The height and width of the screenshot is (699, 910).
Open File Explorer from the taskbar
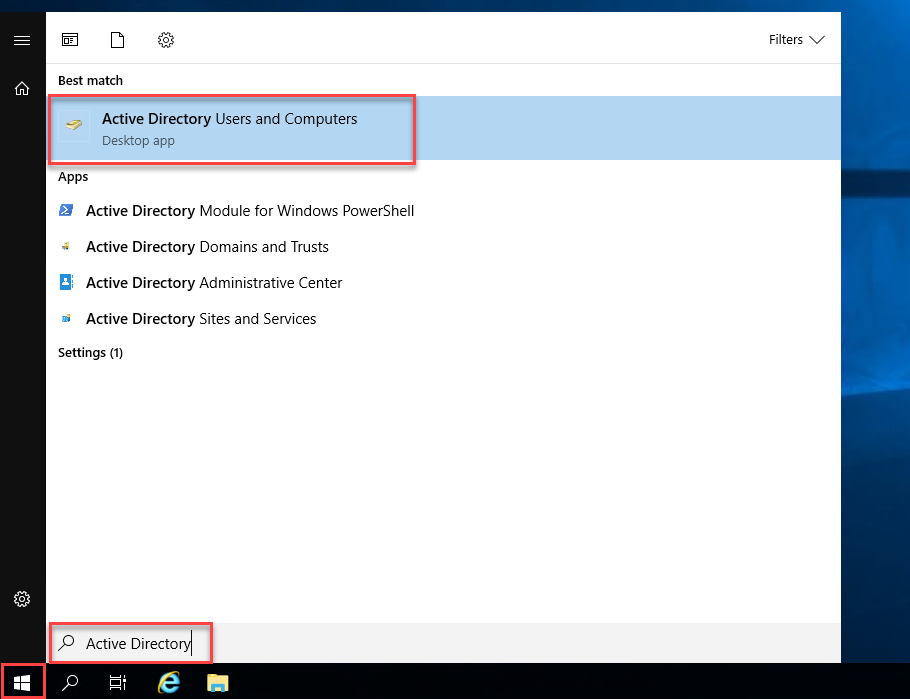(x=218, y=683)
